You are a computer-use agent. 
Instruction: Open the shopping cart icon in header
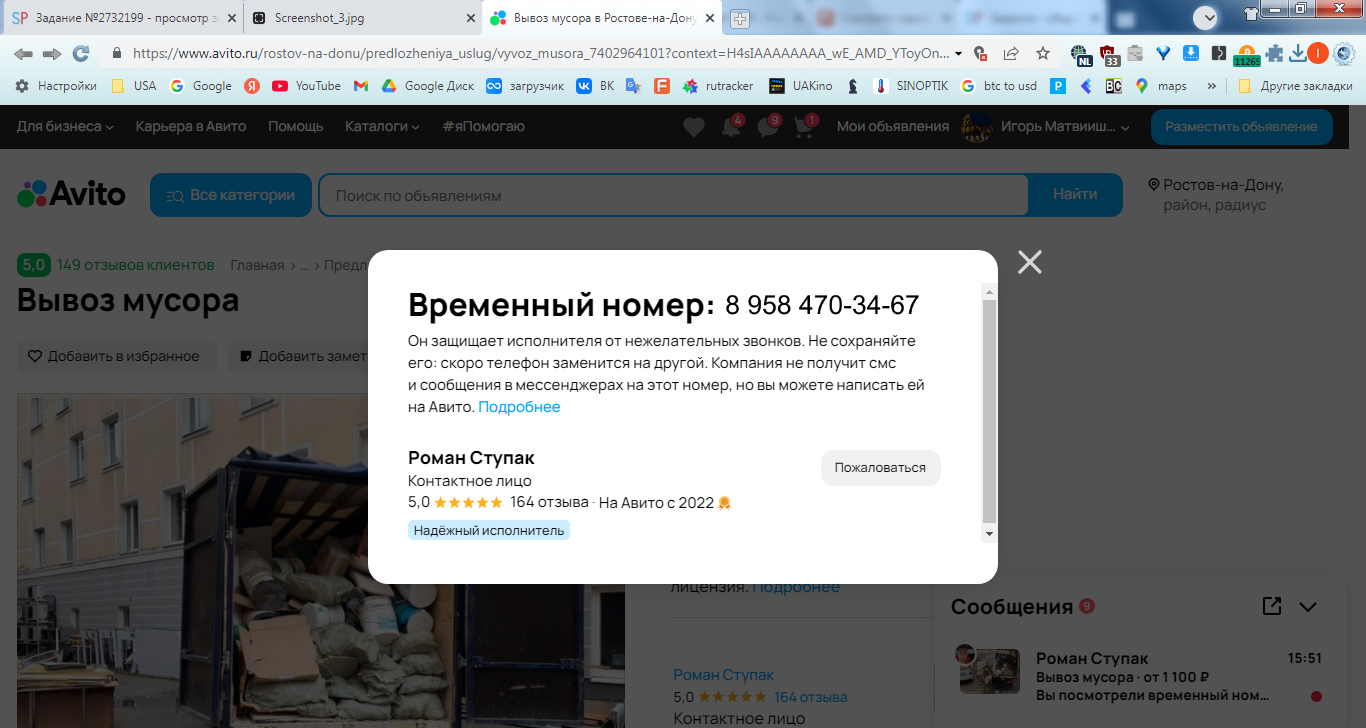[804, 127]
